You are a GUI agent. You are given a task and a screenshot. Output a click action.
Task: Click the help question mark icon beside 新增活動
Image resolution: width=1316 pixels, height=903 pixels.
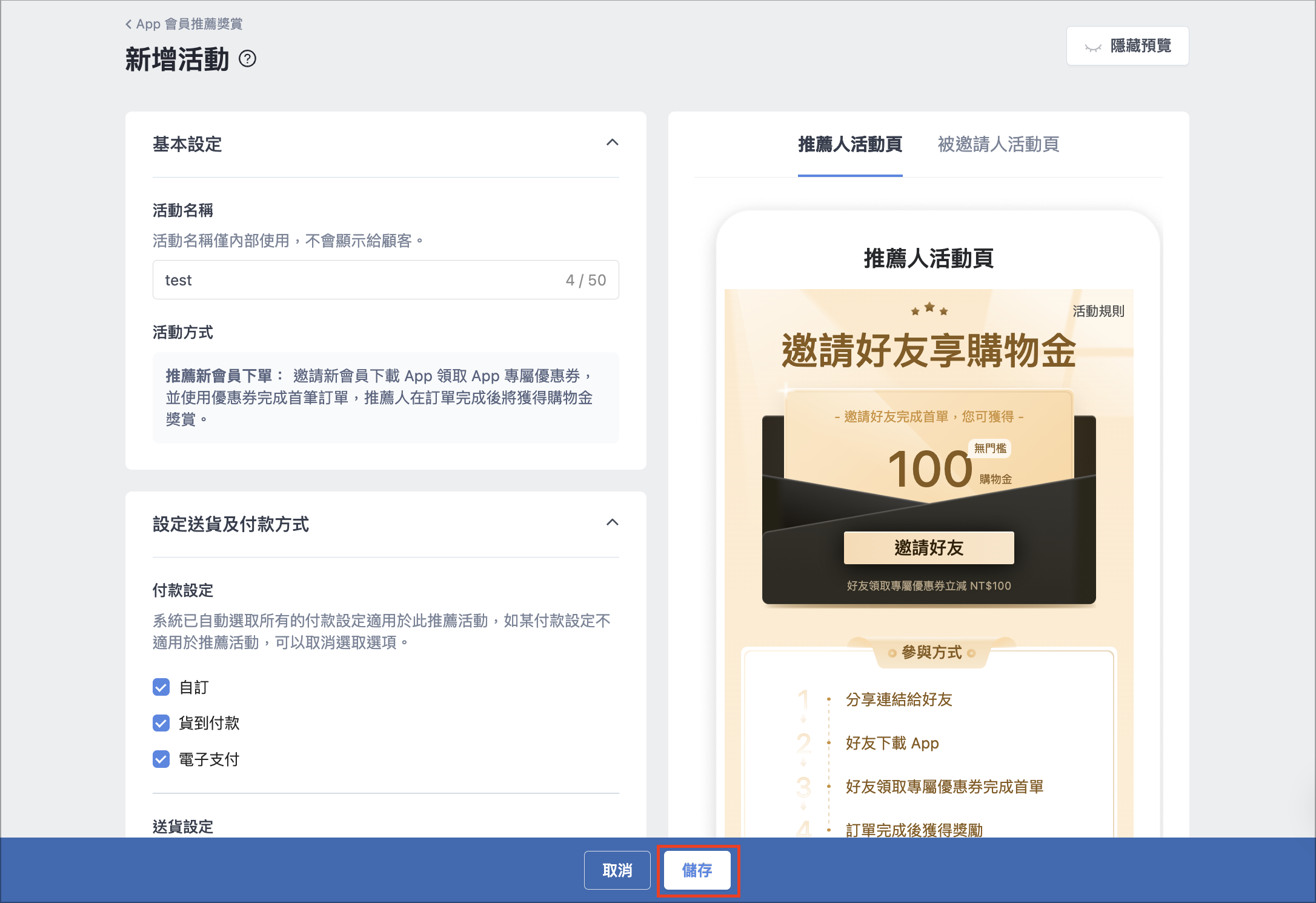click(x=247, y=59)
